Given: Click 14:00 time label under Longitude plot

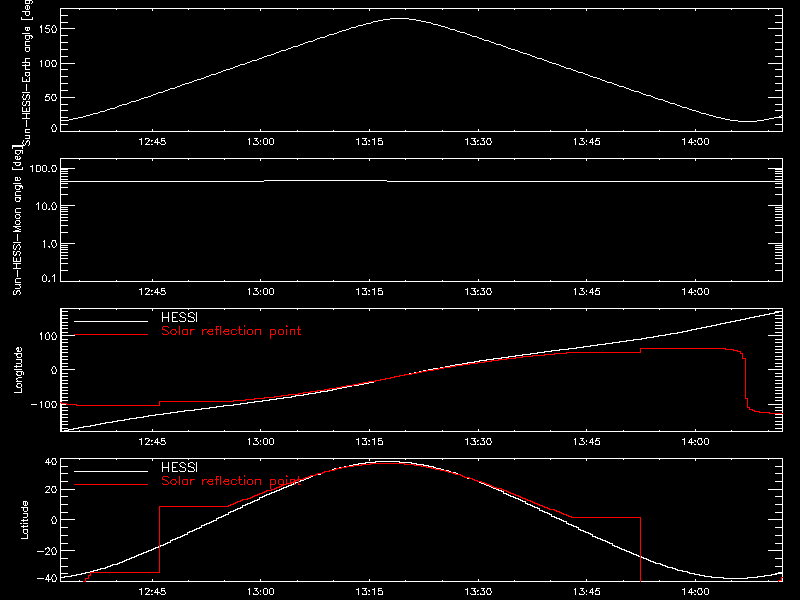Looking at the screenshot, I should [695, 442].
